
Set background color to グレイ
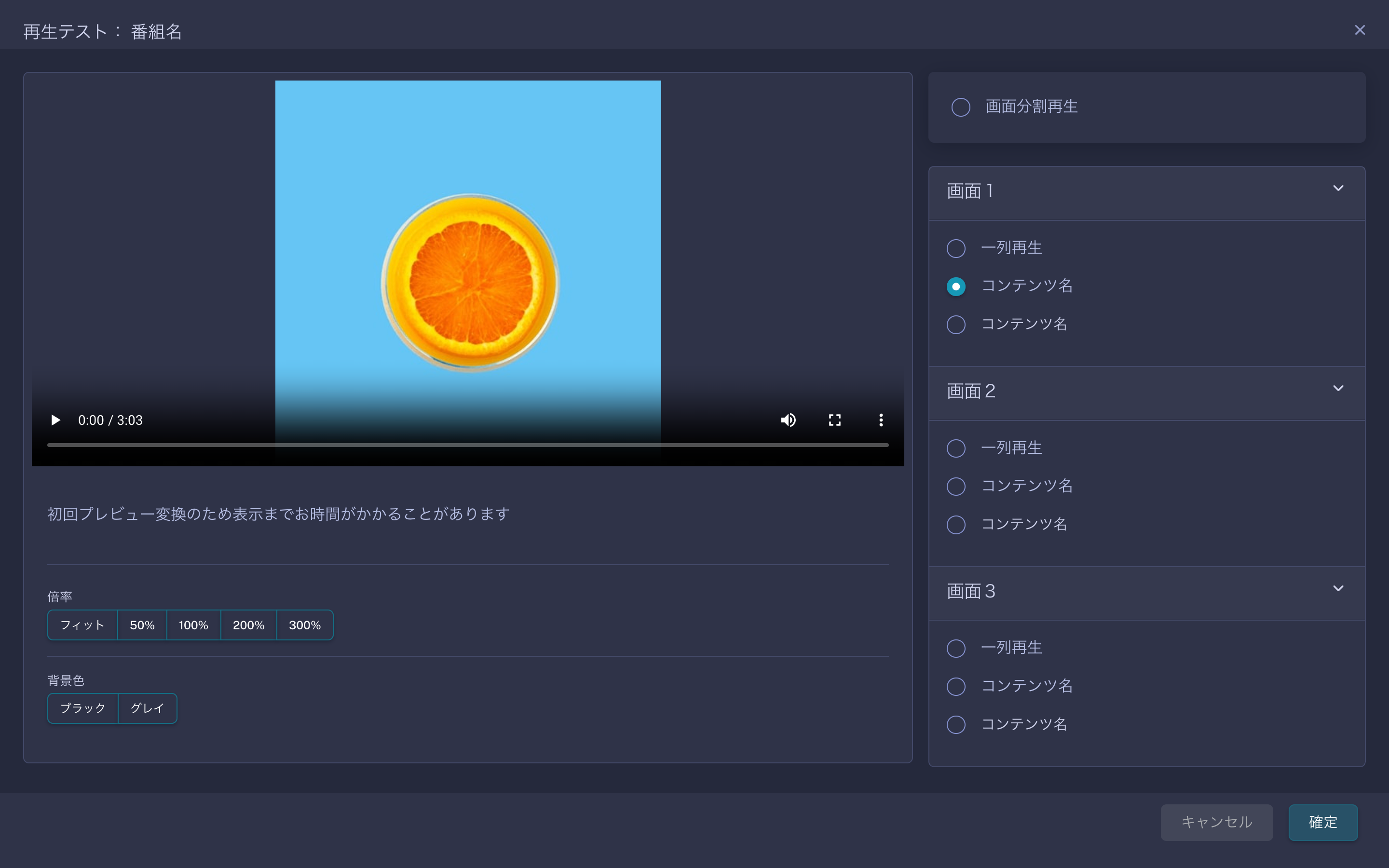coord(148,708)
